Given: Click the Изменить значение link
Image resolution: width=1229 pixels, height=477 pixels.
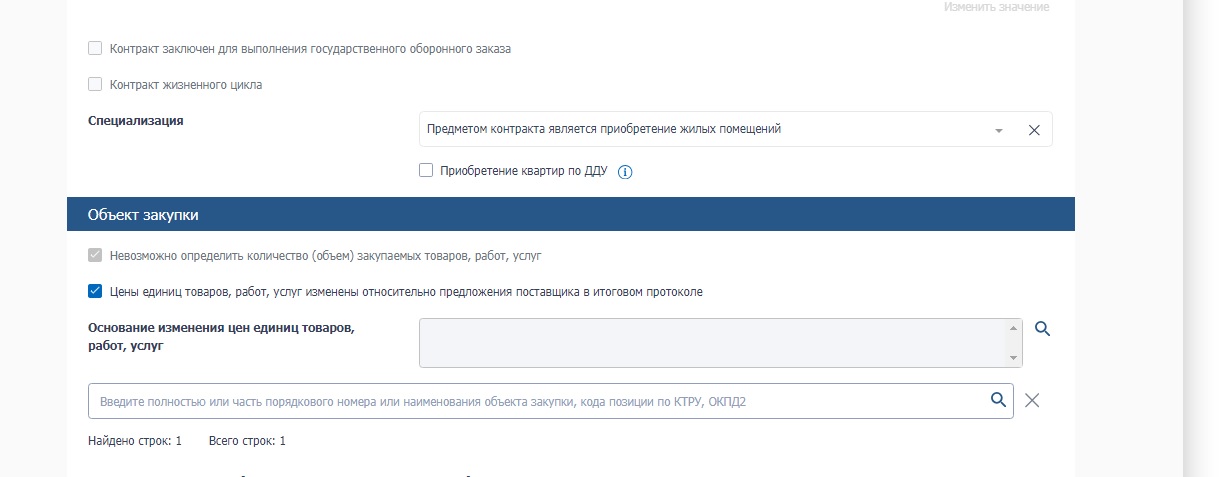Looking at the screenshot, I should (996, 8).
